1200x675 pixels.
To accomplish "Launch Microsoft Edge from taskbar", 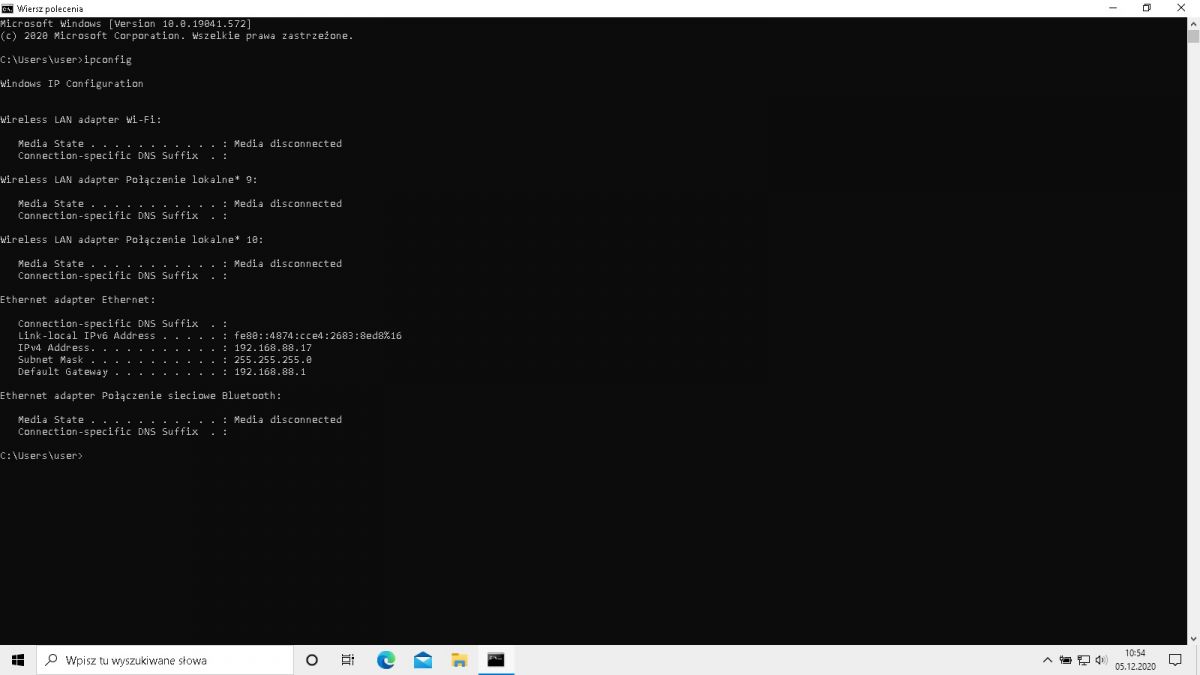I will [x=386, y=660].
